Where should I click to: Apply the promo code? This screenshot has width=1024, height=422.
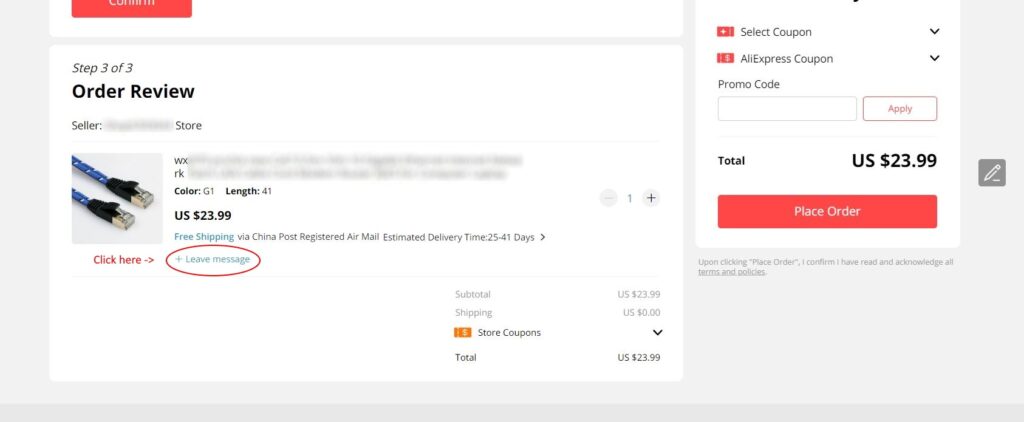[899, 108]
